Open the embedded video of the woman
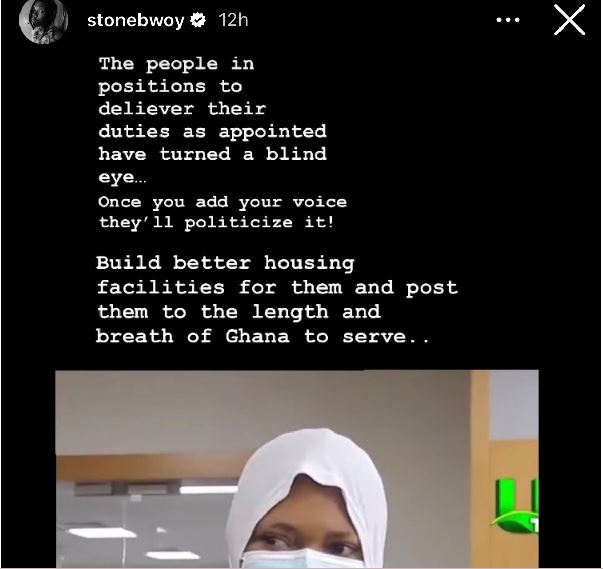The height and width of the screenshot is (569, 603). (297, 469)
